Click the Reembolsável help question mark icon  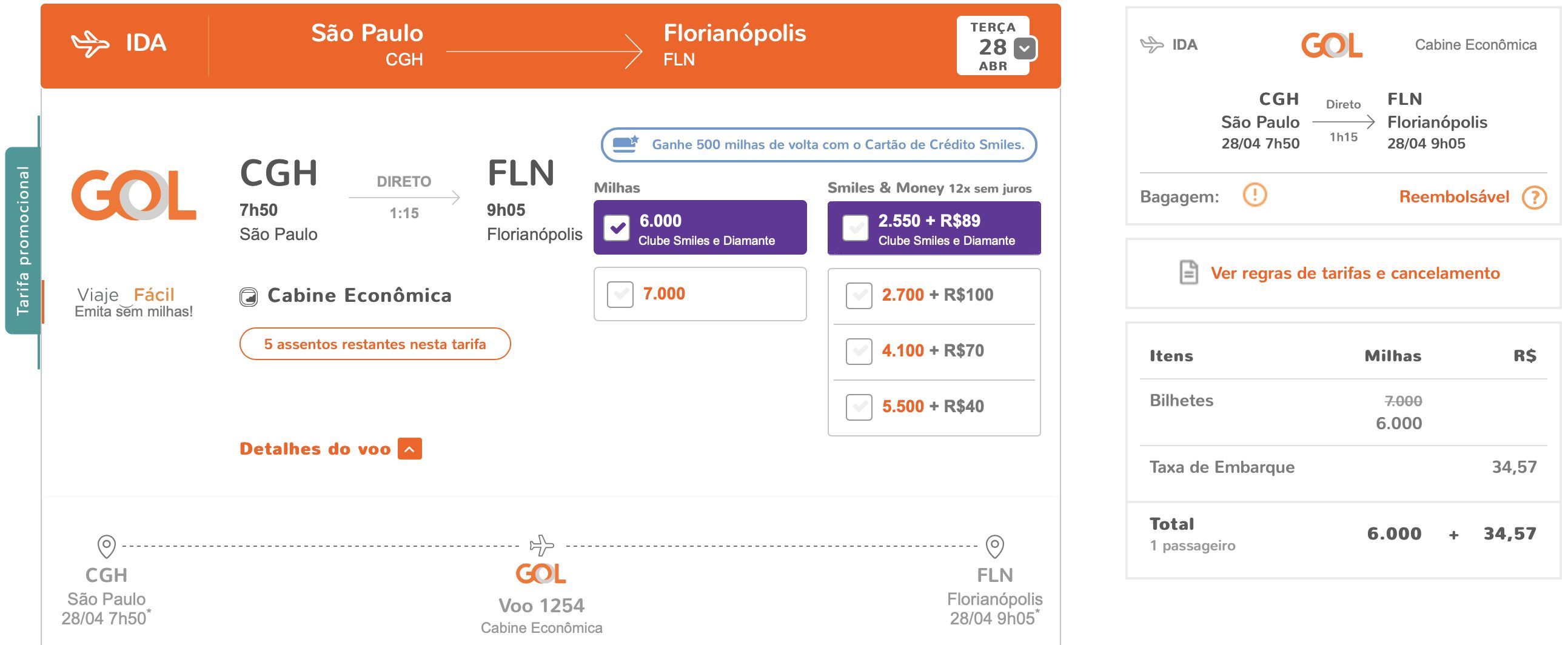1535,197
